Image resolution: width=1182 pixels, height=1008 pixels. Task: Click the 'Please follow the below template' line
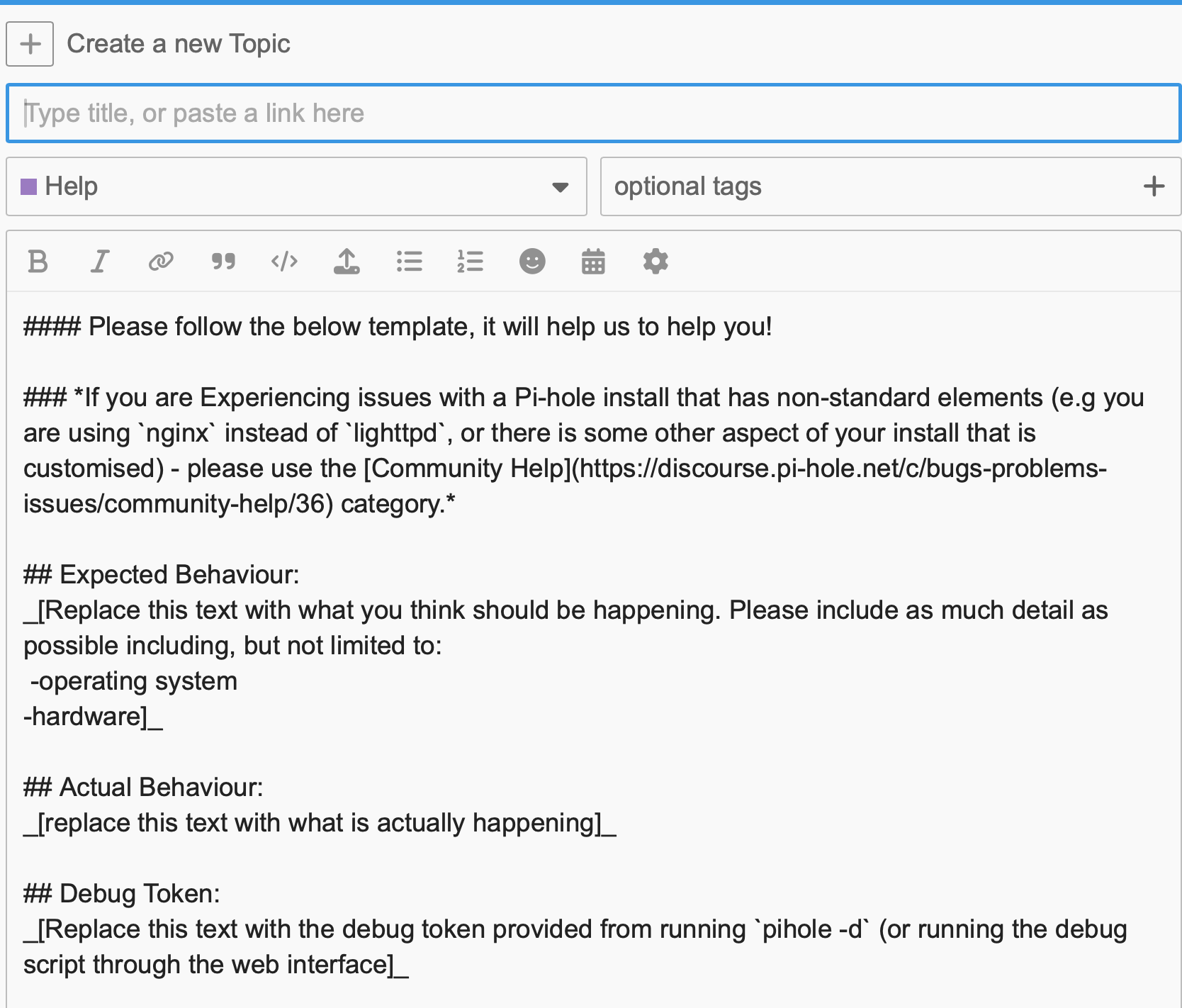click(x=398, y=327)
